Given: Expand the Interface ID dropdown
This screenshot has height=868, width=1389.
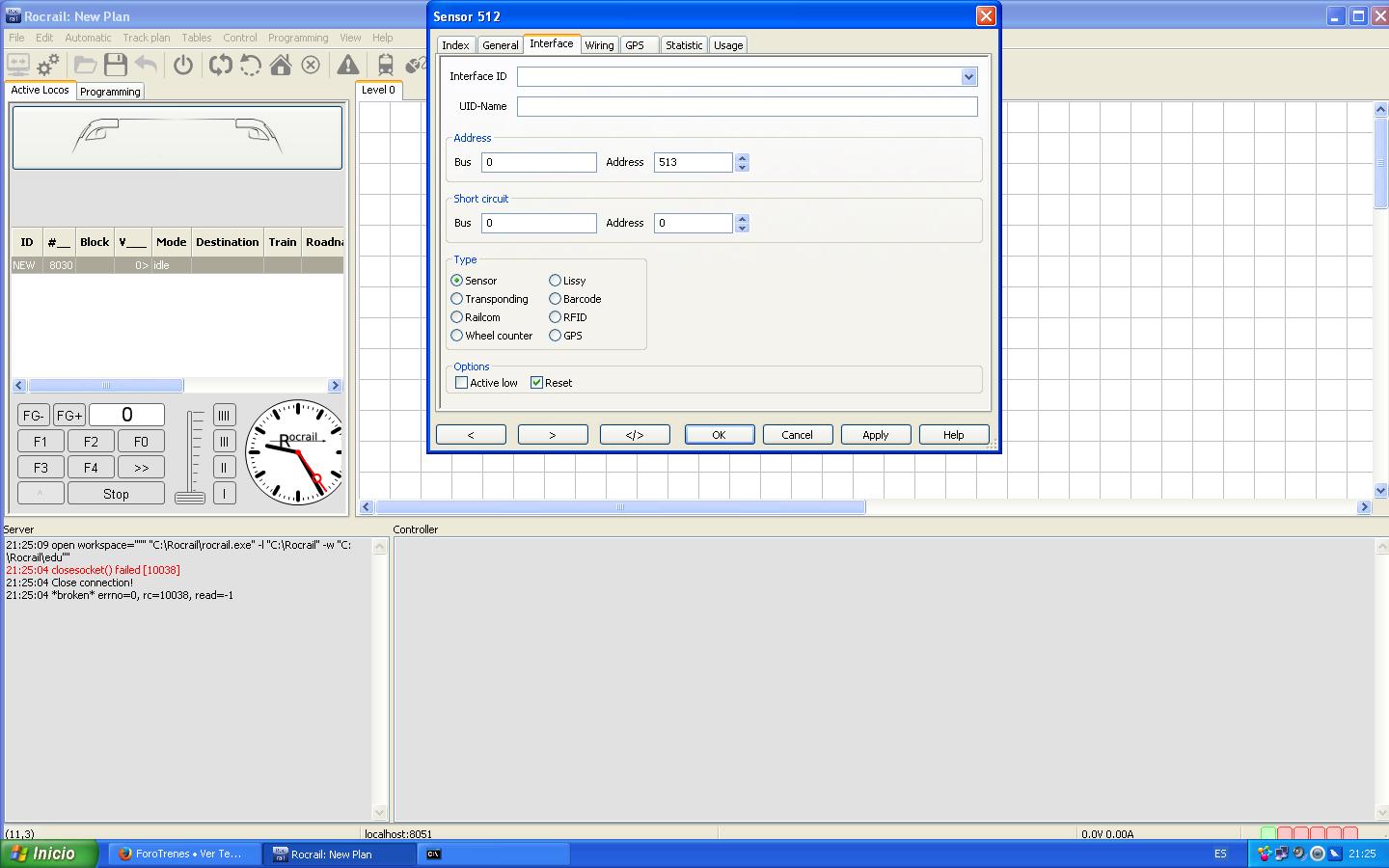Looking at the screenshot, I should (x=968, y=77).
